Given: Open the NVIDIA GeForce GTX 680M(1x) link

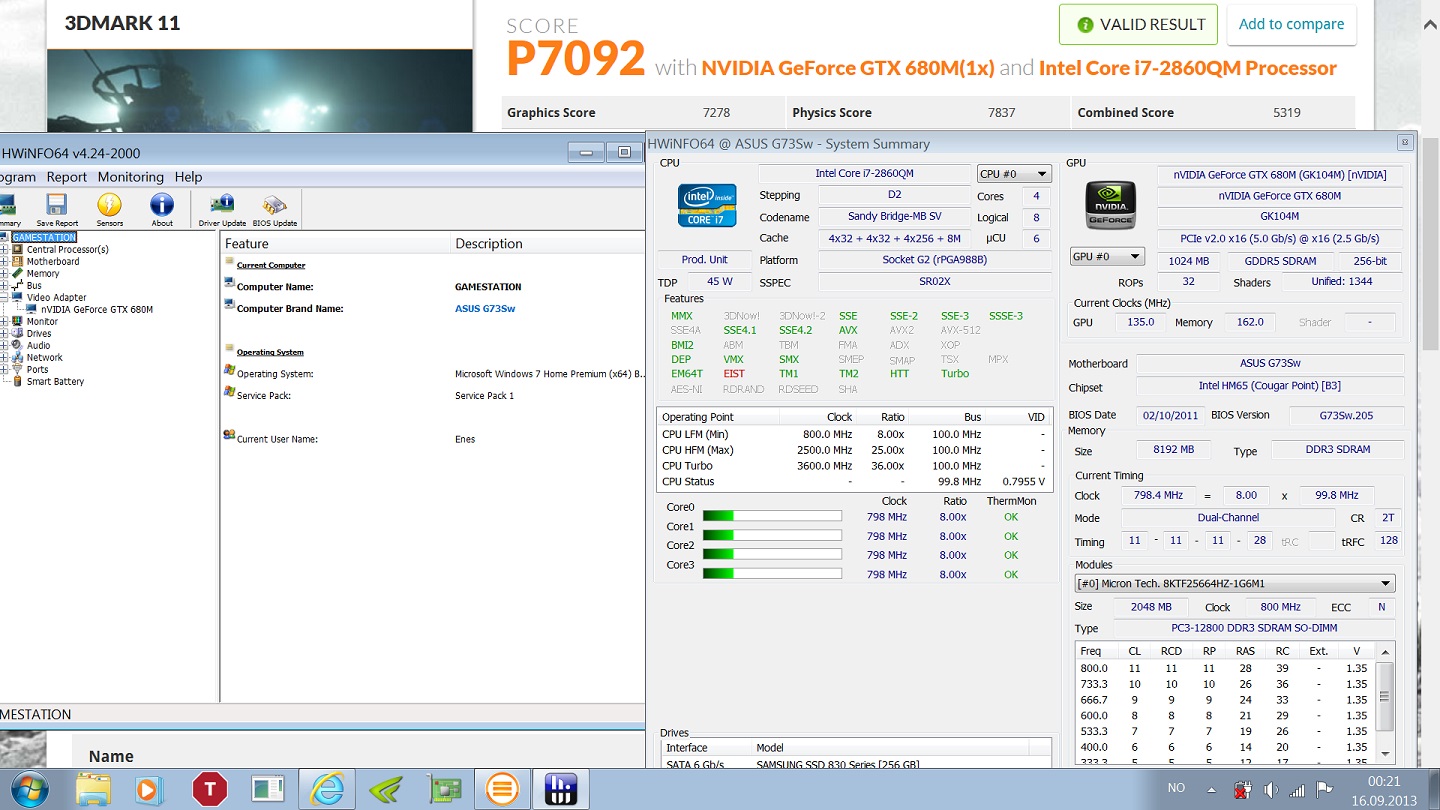Looking at the screenshot, I should [x=848, y=68].
